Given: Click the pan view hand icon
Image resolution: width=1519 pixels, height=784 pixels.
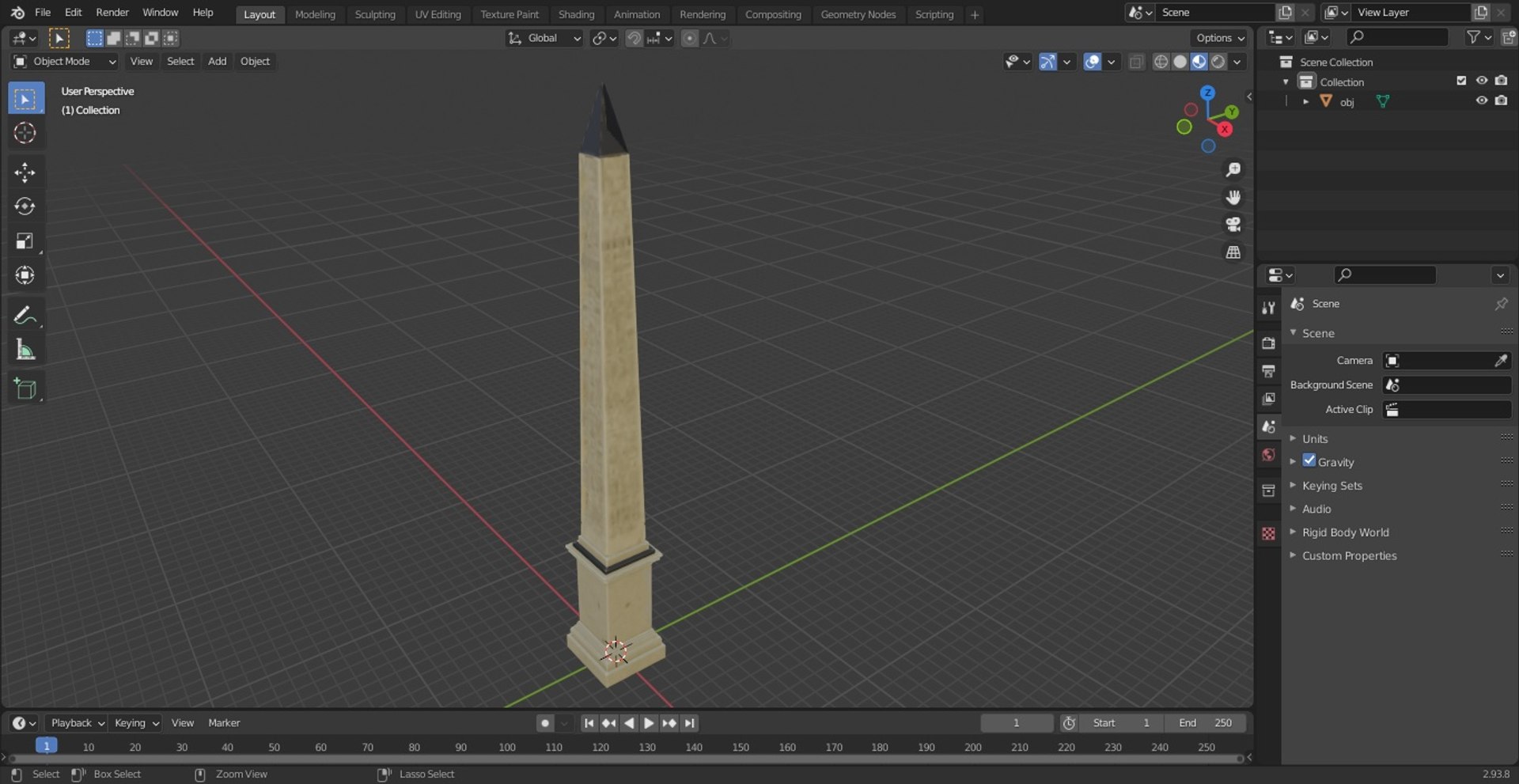Looking at the screenshot, I should click(1233, 197).
